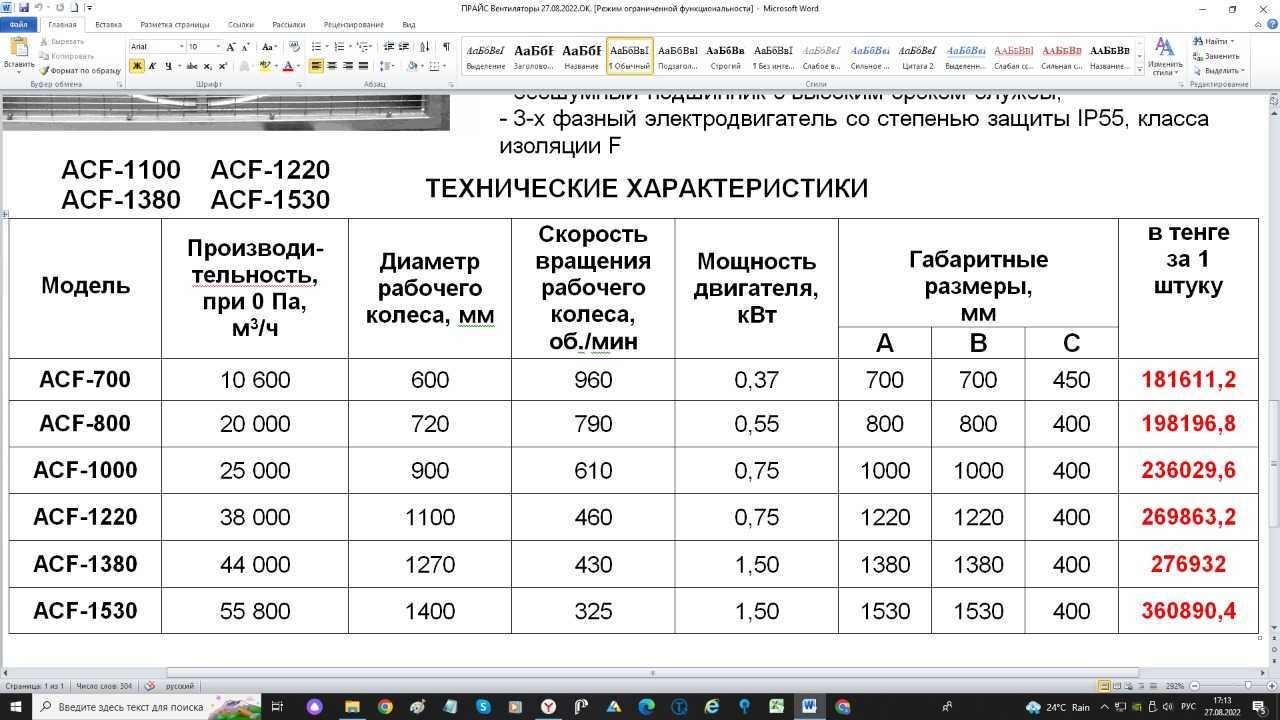Screen dimensions: 1280x720
Task: Click the price cell 181611,2
Action: [1188, 380]
